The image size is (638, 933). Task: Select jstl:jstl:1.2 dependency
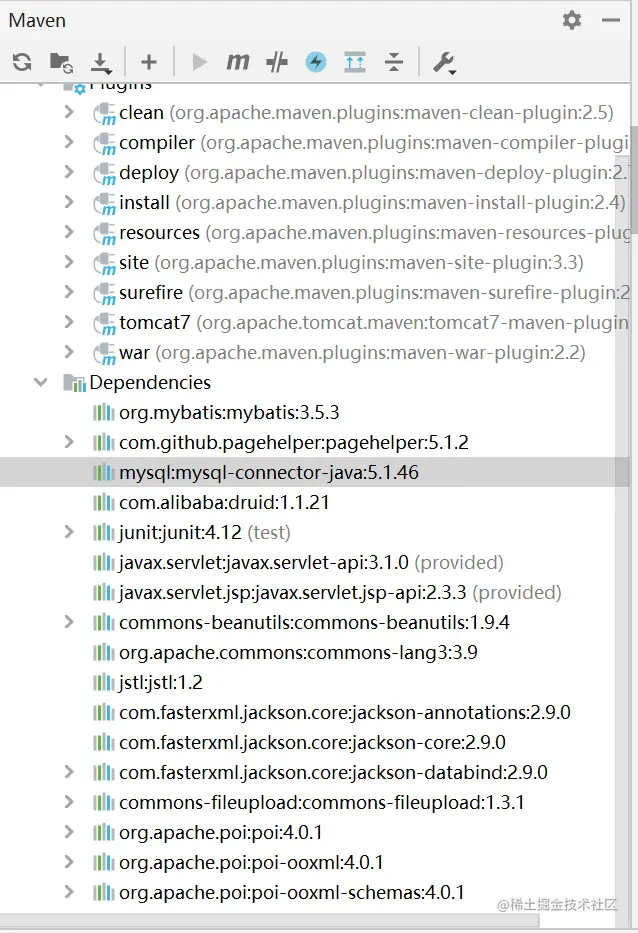point(161,682)
